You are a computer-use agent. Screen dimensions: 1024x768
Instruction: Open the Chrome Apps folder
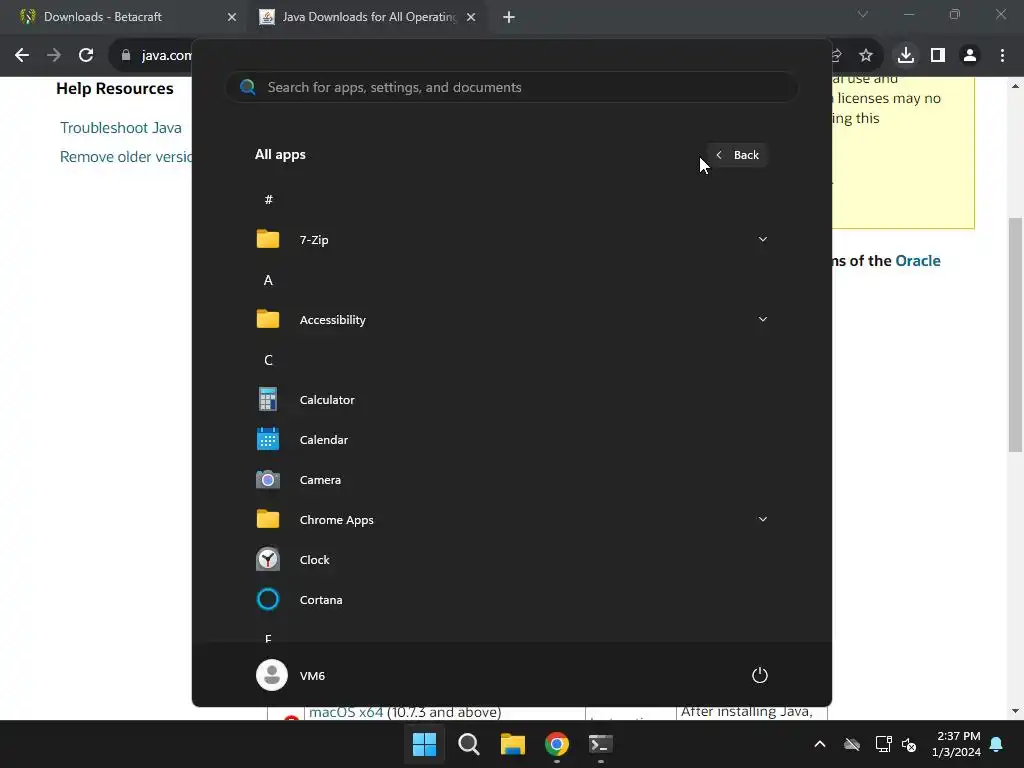coord(511,520)
